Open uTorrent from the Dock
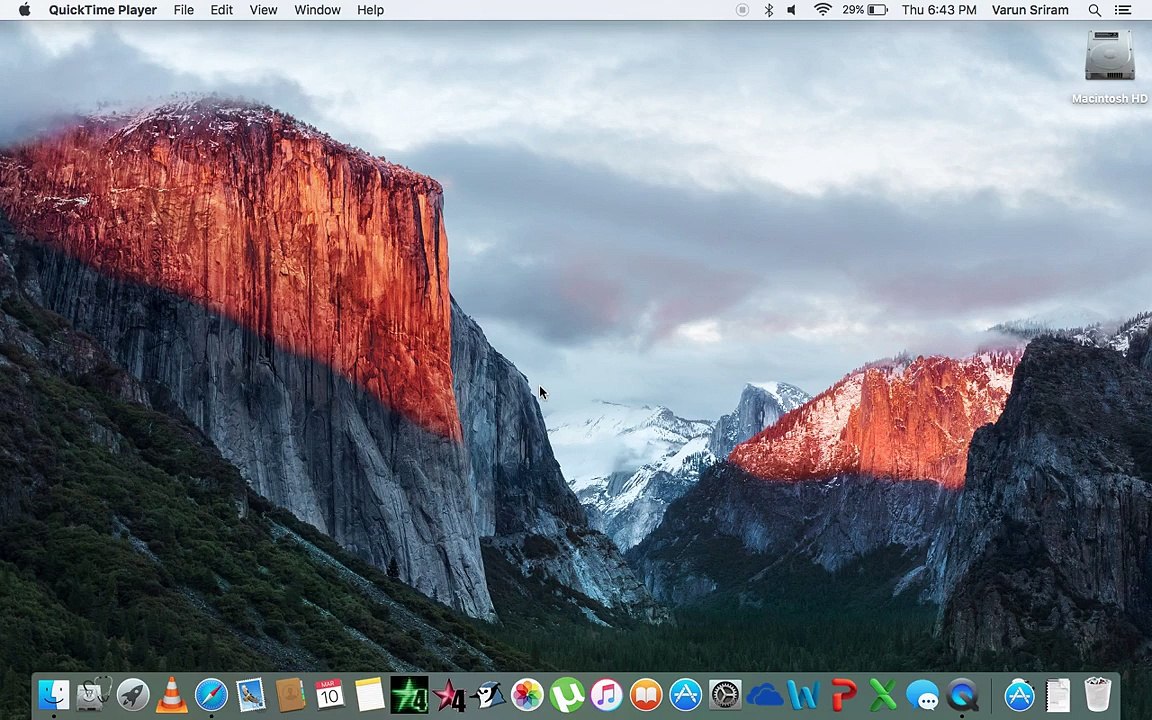This screenshot has height=720, width=1152. point(566,694)
